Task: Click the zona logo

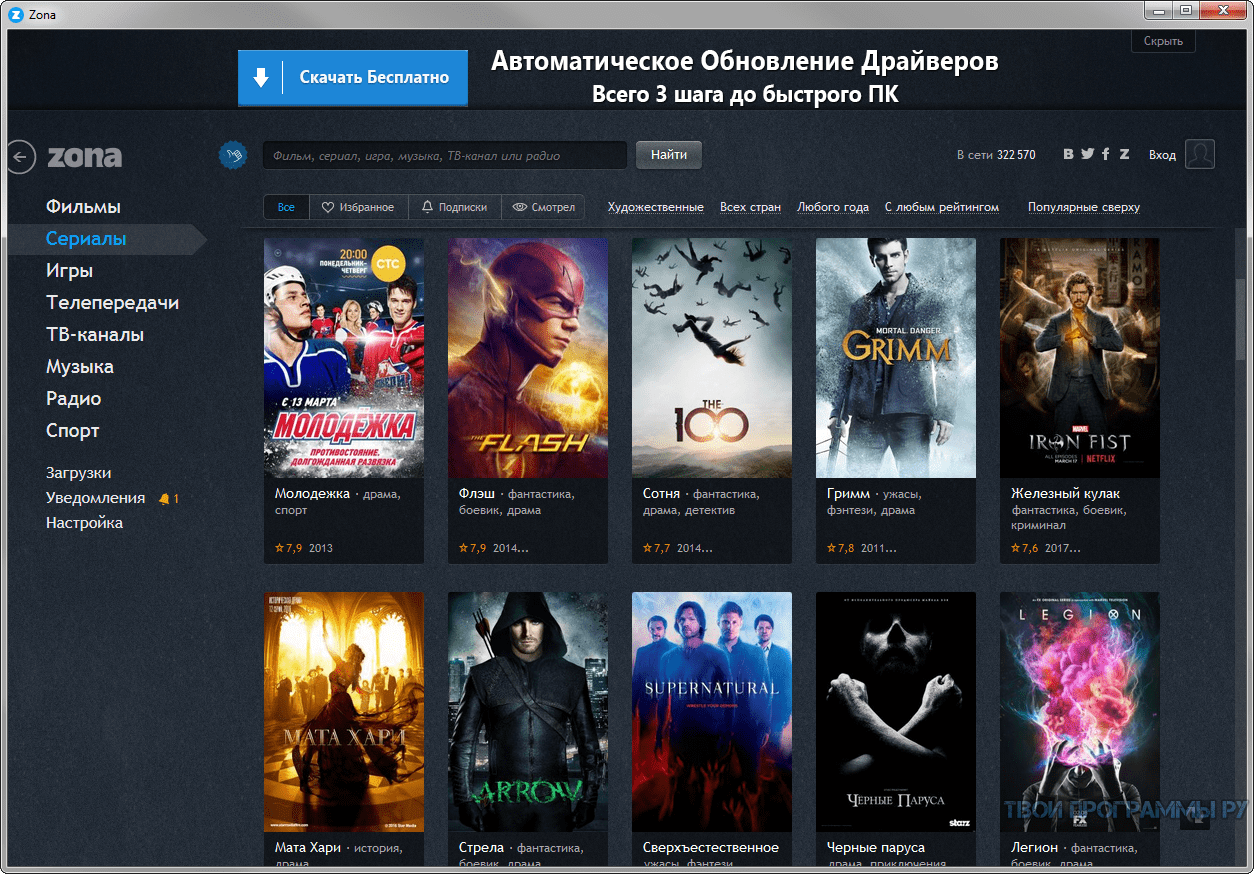Action: [84, 156]
